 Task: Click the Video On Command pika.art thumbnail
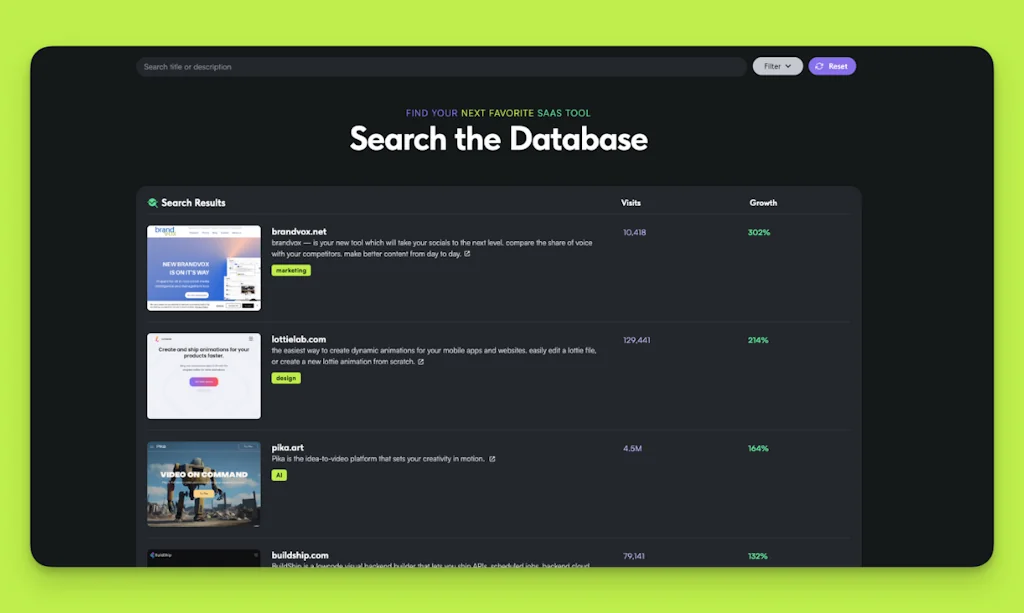click(203, 483)
